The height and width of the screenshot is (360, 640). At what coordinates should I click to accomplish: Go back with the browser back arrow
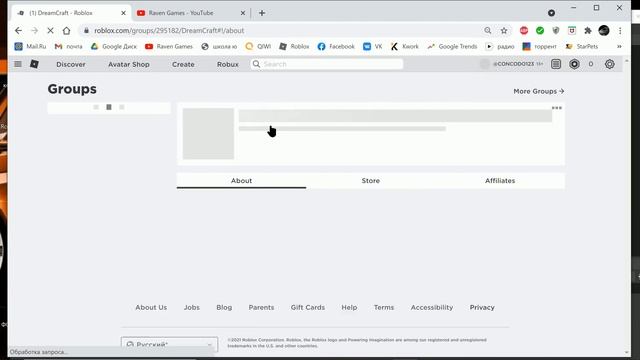point(18,31)
